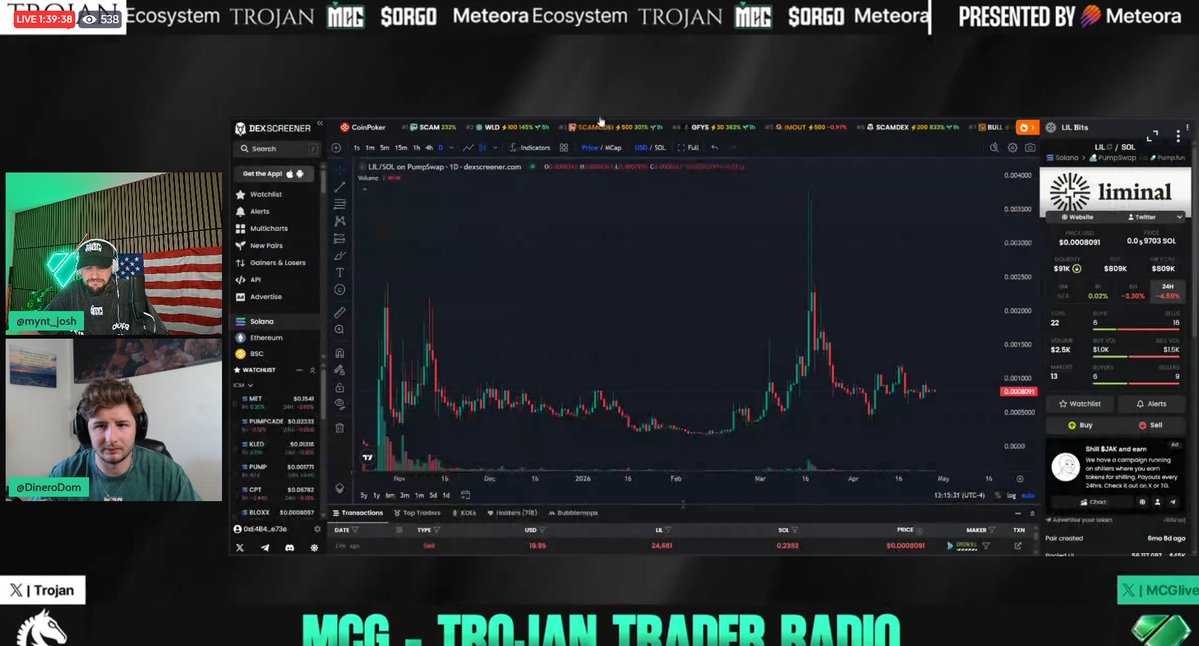Toggle stay in drawing mode pencil-lock

pyautogui.click(x=340, y=370)
